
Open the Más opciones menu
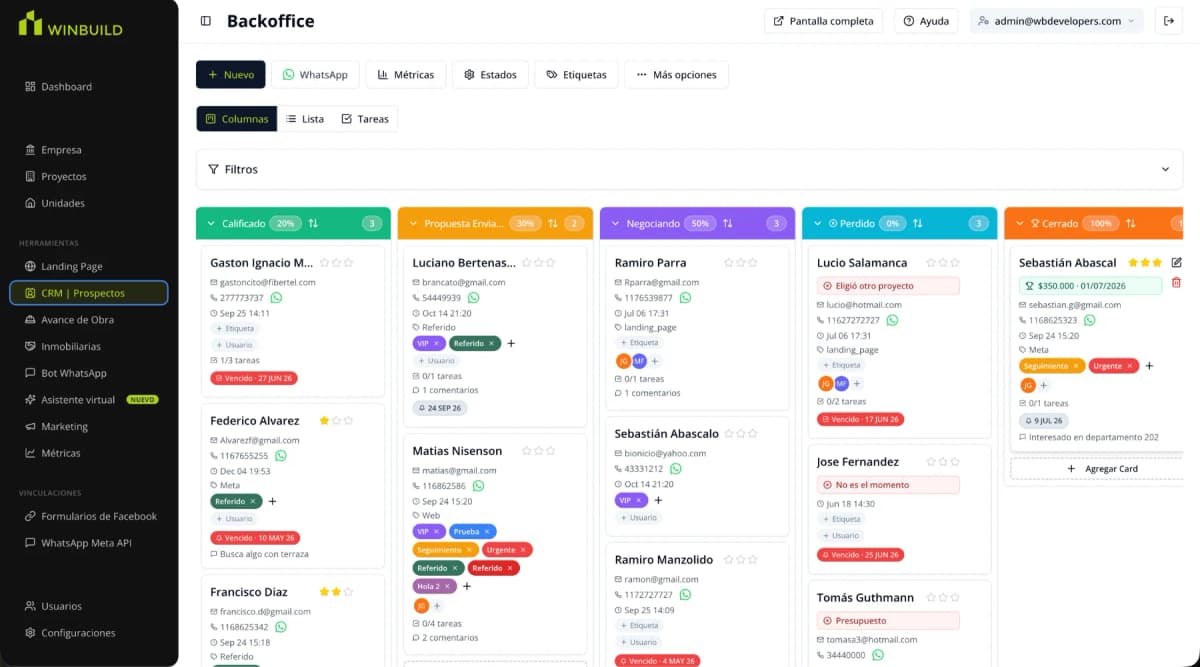click(x=677, y=75)
